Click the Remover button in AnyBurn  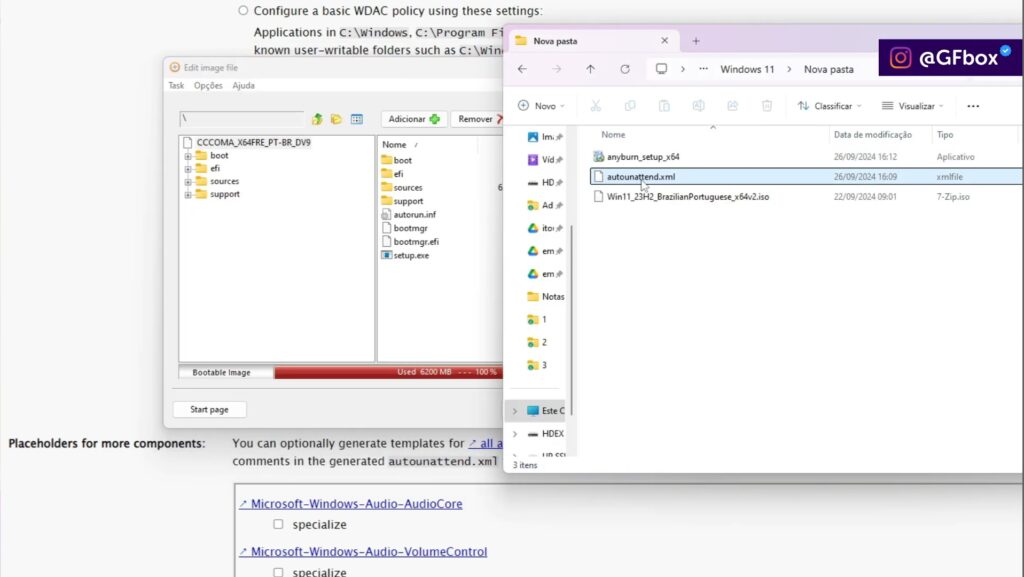coord(479,119)
